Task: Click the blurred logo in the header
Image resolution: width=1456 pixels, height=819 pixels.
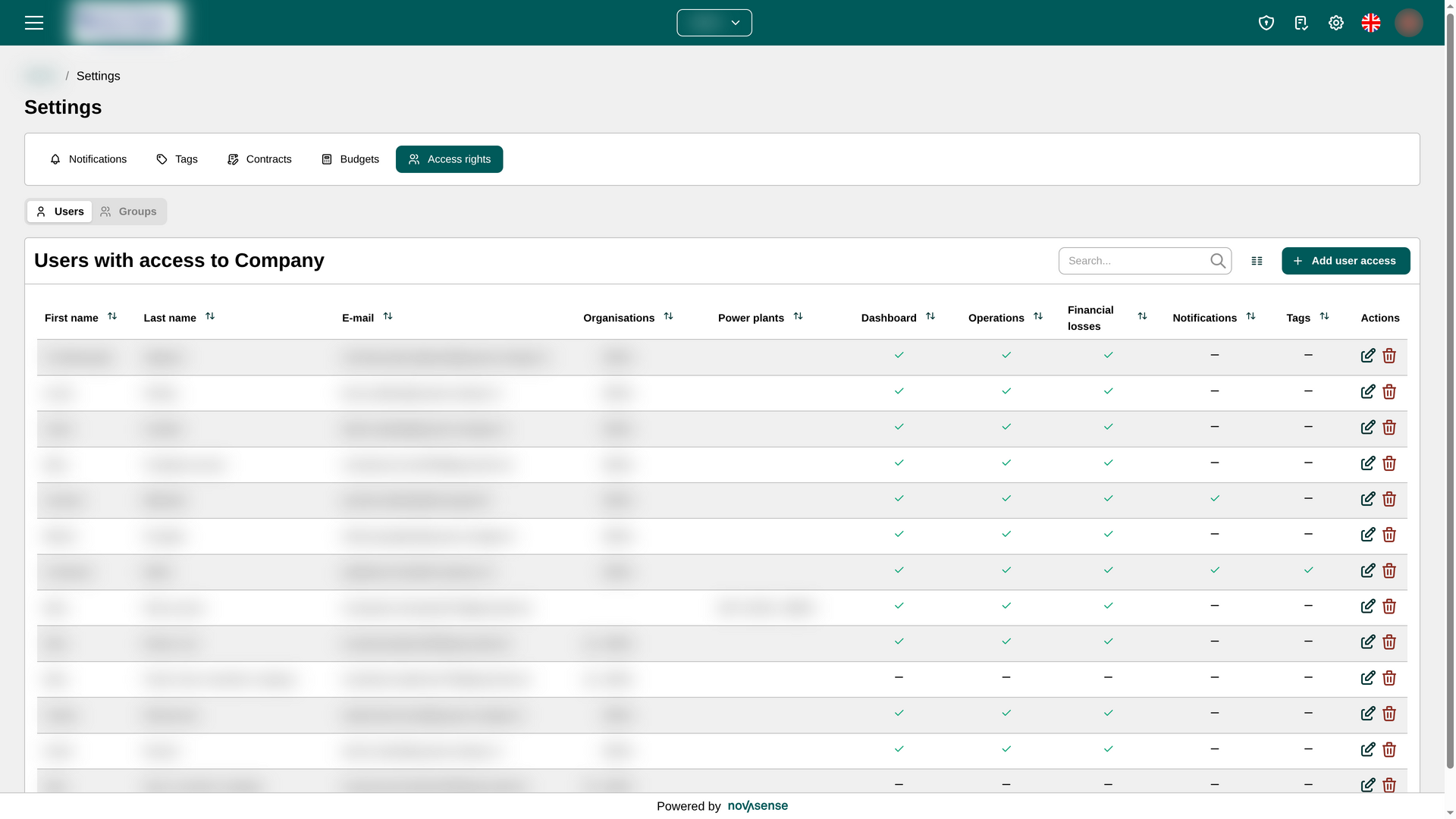Action: click(126, 23)
